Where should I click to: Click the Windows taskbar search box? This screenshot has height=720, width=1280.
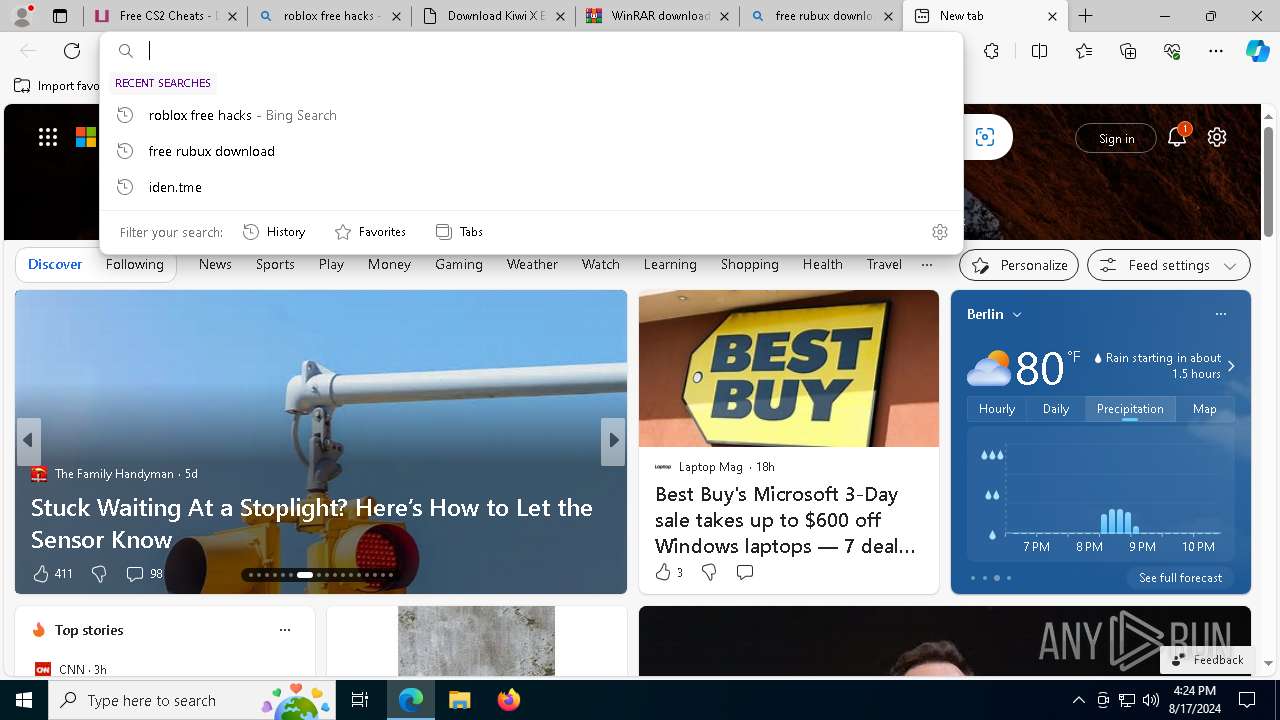pos(193,700)
